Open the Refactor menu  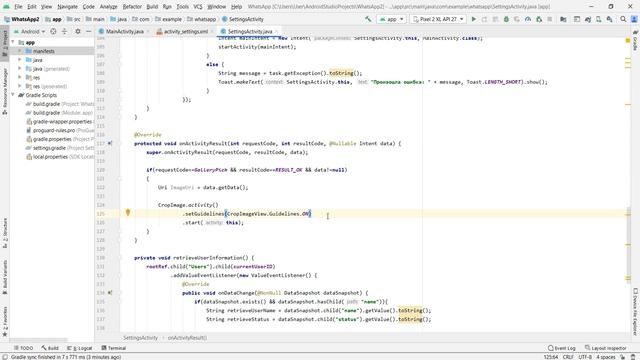(x=132, y=7)
